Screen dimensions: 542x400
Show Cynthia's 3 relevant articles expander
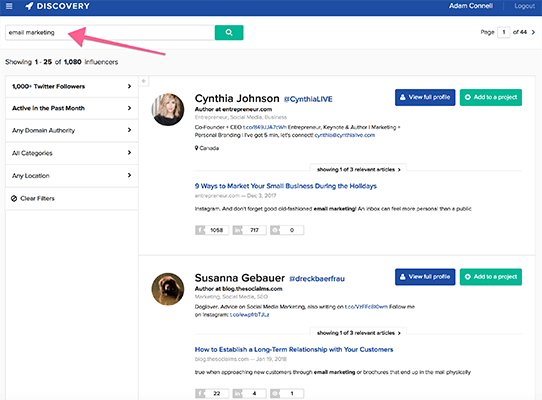(358, 169)
